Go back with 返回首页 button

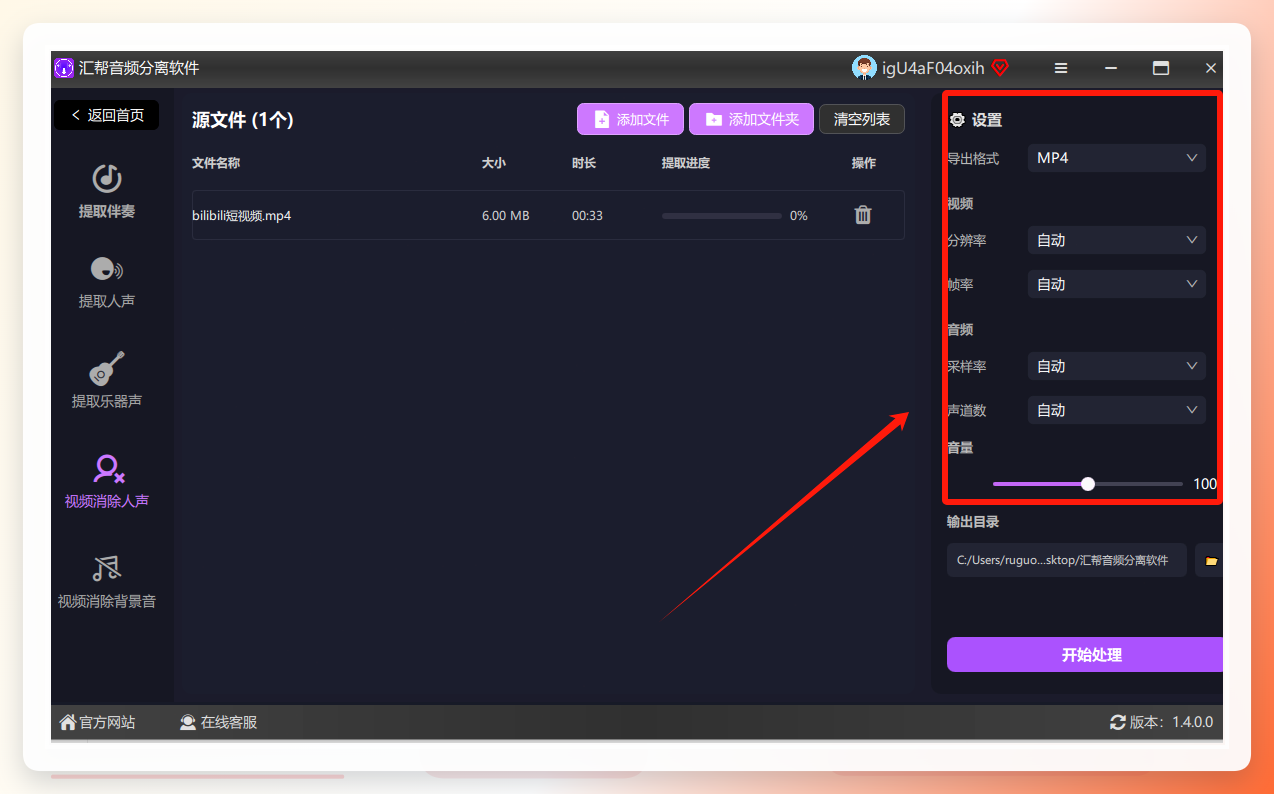[x=106, y=115]
